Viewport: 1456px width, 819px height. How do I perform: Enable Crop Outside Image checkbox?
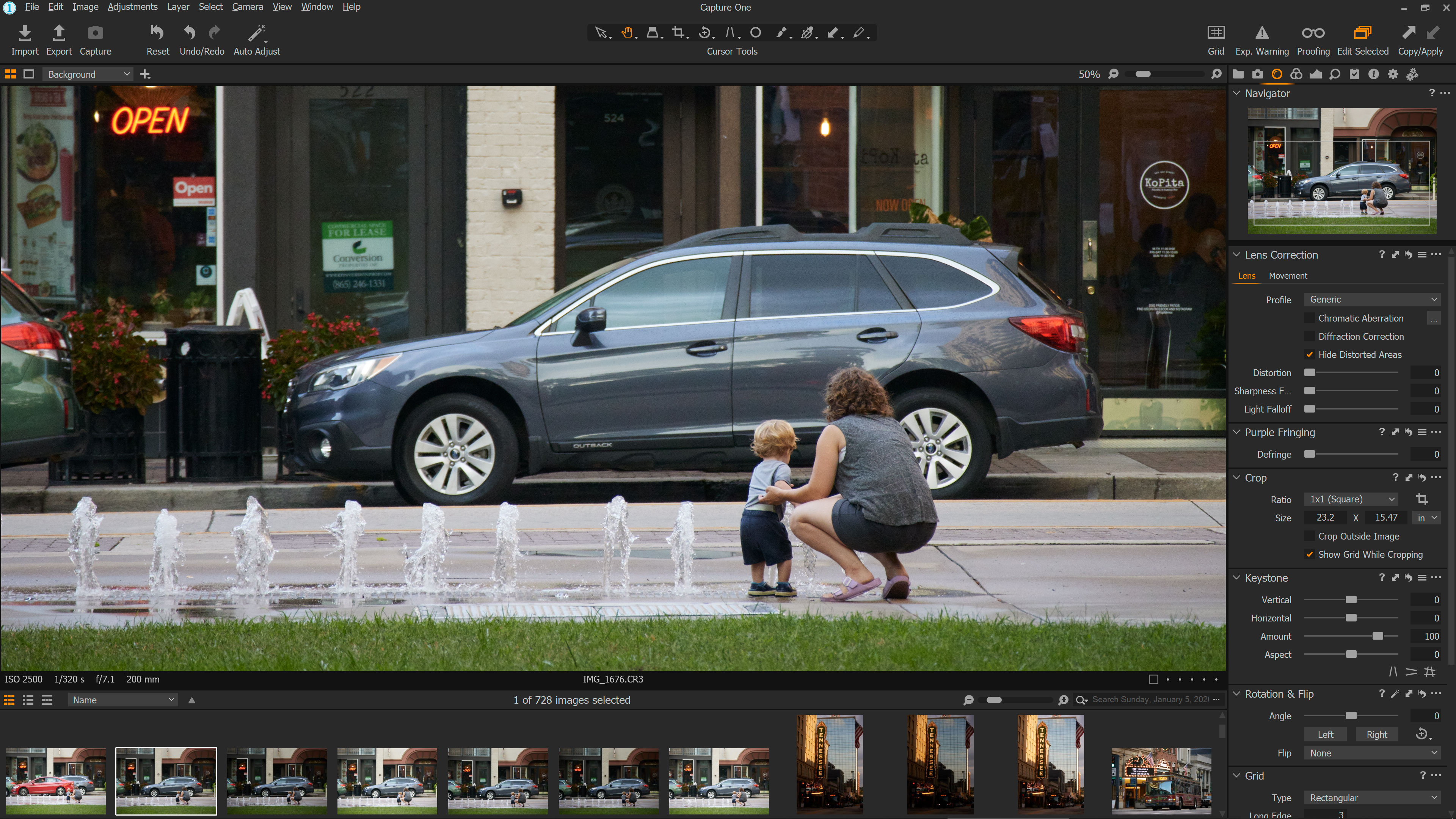coord(1310,537)
